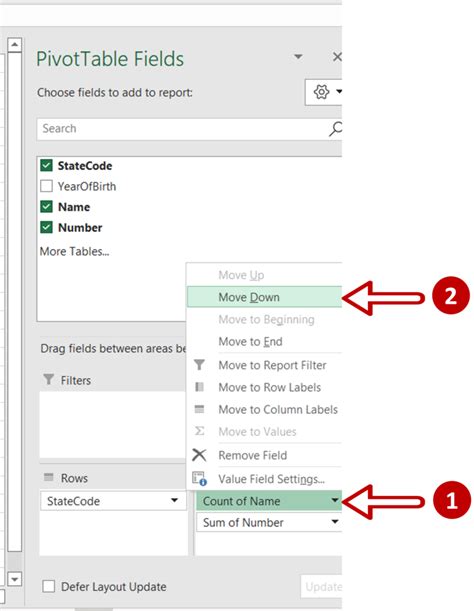Enable Defer Layout Update checkbox
The height and width of the screenshot is (611, 474).
coord(48,586)
